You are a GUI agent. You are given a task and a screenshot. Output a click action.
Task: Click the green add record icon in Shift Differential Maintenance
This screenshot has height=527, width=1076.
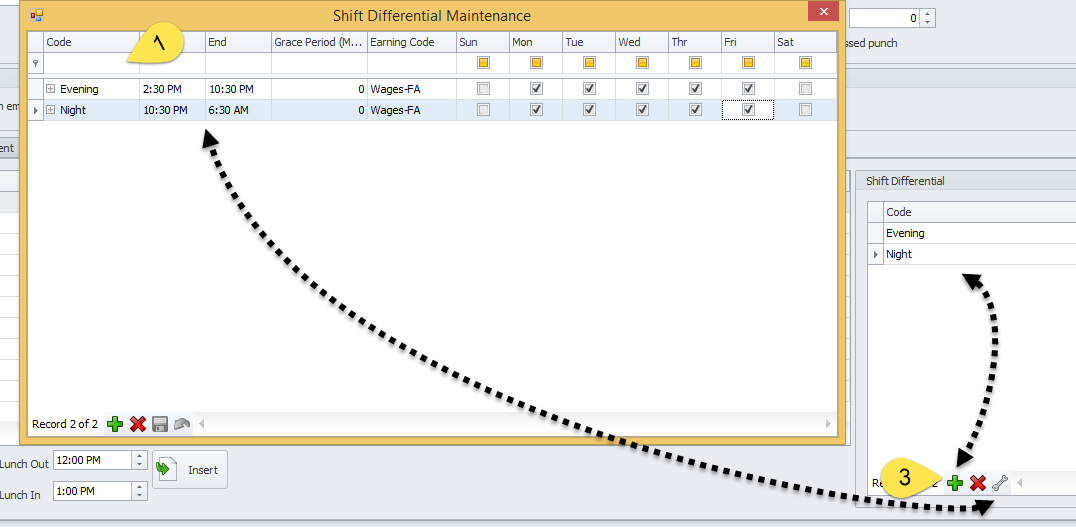click(x=115, y=425)
